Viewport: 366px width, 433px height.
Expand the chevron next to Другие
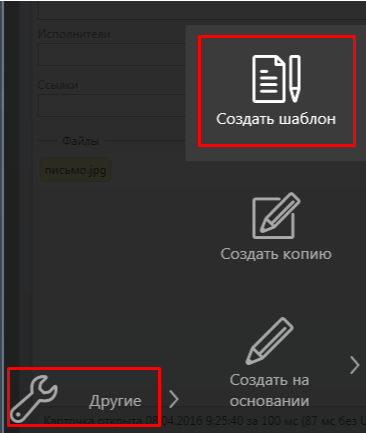pos(174,399)
